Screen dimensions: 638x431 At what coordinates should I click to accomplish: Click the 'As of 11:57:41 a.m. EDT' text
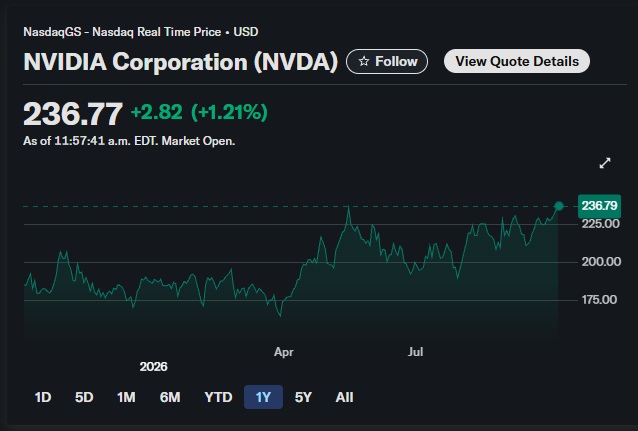(x=90, y=141)
